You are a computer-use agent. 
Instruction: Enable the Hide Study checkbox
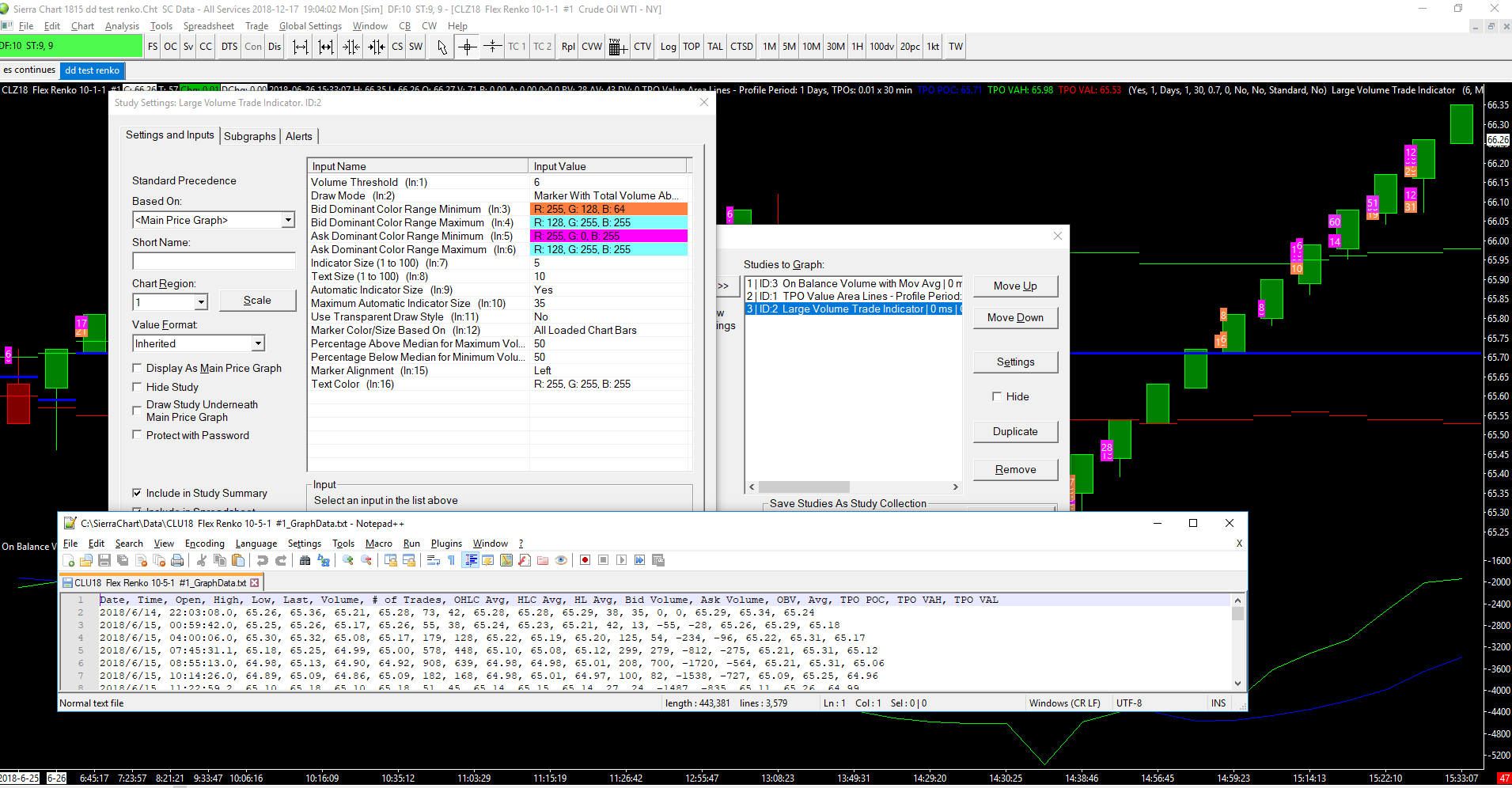point(137,387)
